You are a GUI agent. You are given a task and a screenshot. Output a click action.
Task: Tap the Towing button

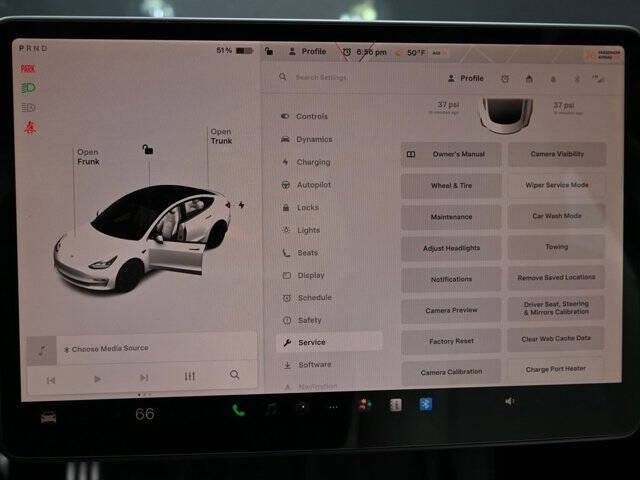tap(556, 247)
